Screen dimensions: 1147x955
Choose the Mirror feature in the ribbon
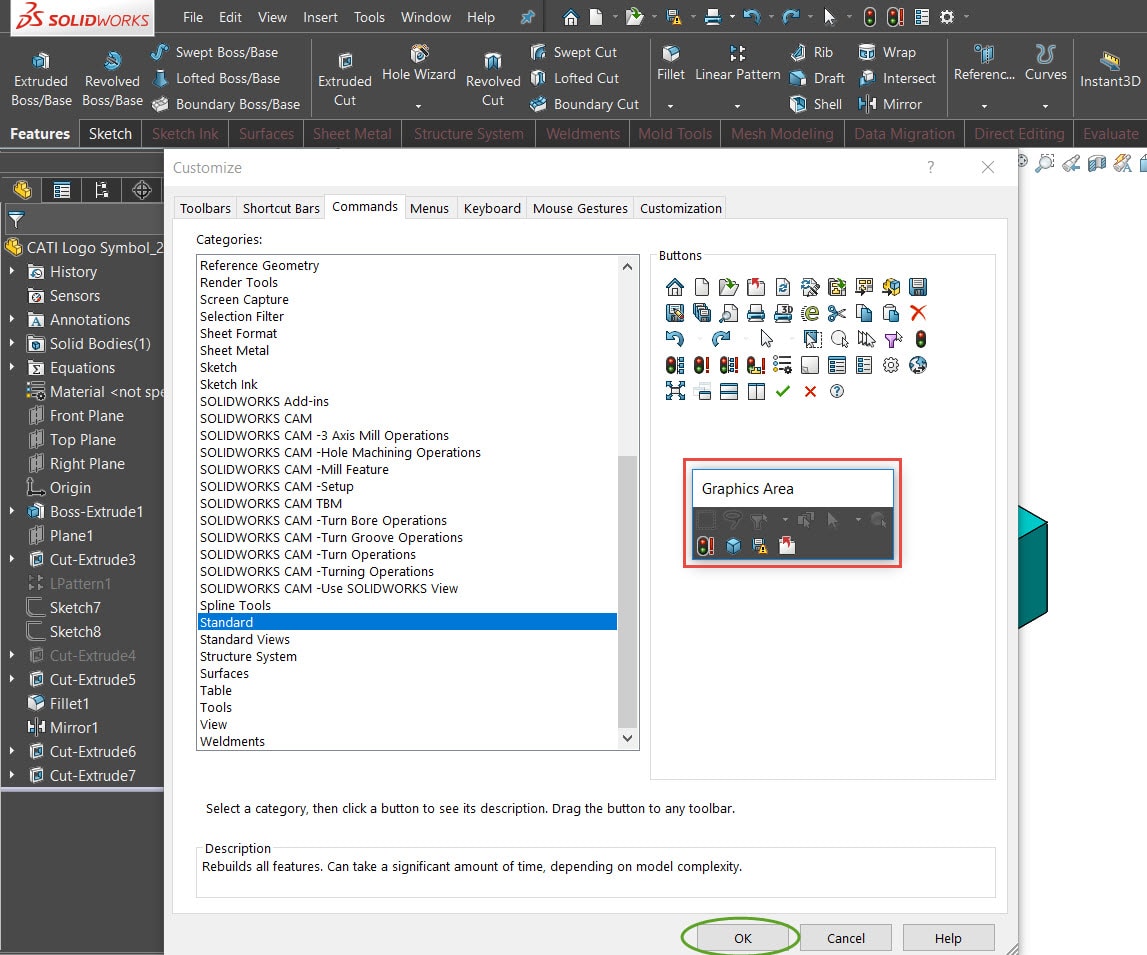tap(890, 104)
